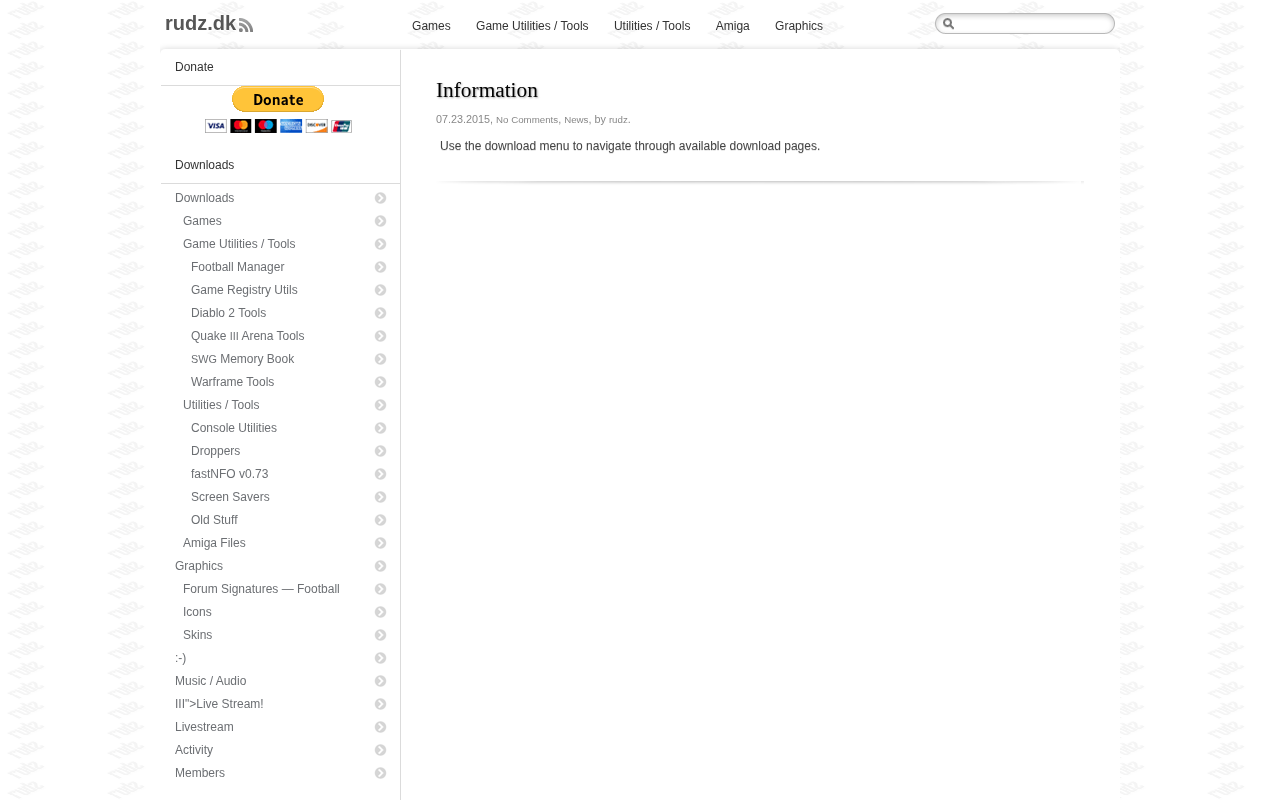
Task: Click the arrow icon next to Music / Audio
Action: 381,681
